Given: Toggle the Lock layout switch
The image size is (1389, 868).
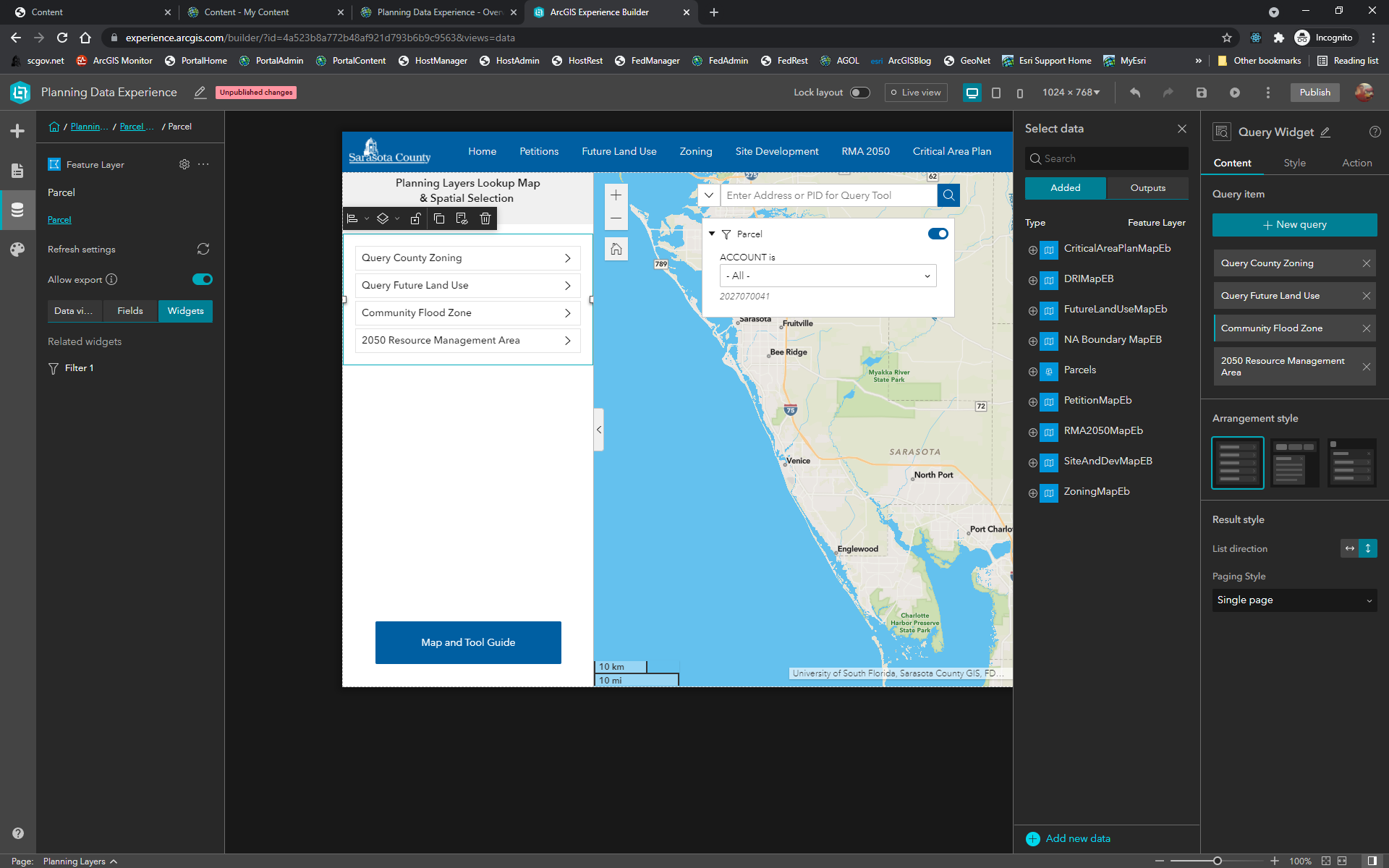Looking at the screenshot, I should click(859, 93).
